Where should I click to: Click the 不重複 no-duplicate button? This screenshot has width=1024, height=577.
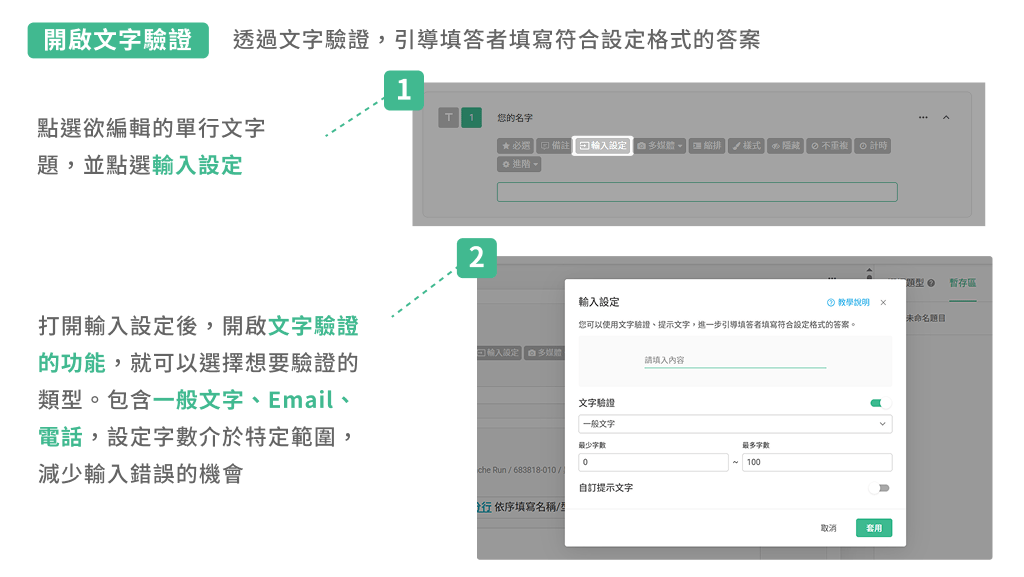829,146
